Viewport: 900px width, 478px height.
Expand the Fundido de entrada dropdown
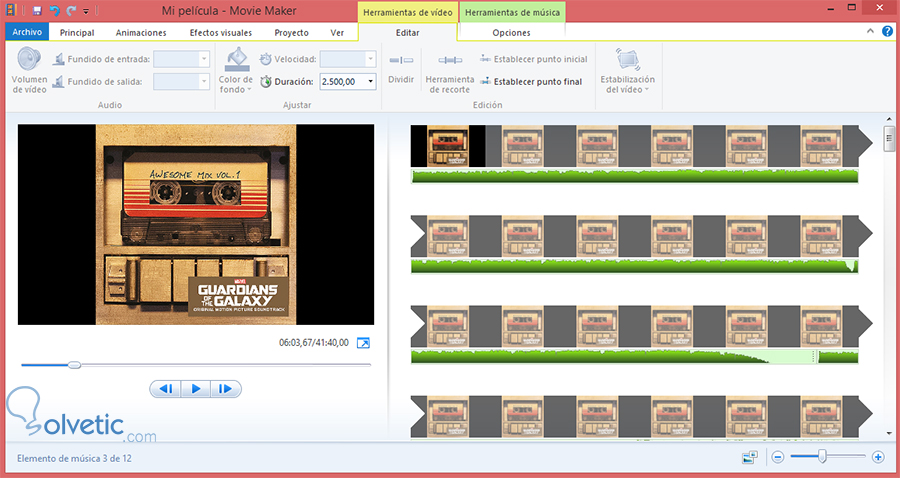(x=203, y=59)
